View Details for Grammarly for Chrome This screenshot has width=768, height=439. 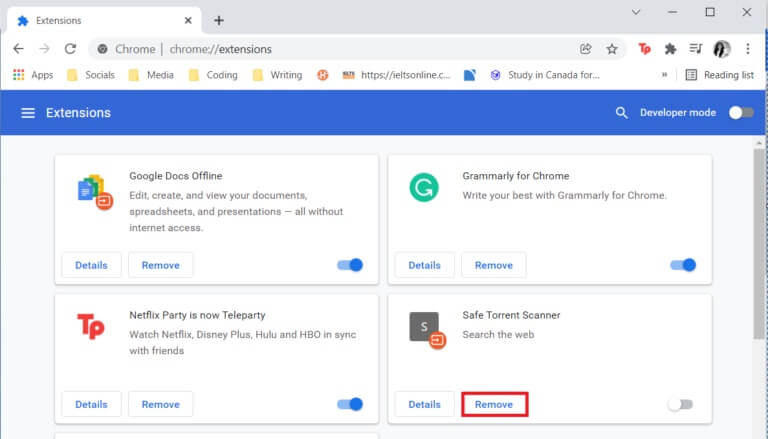(x=424, y=265)
